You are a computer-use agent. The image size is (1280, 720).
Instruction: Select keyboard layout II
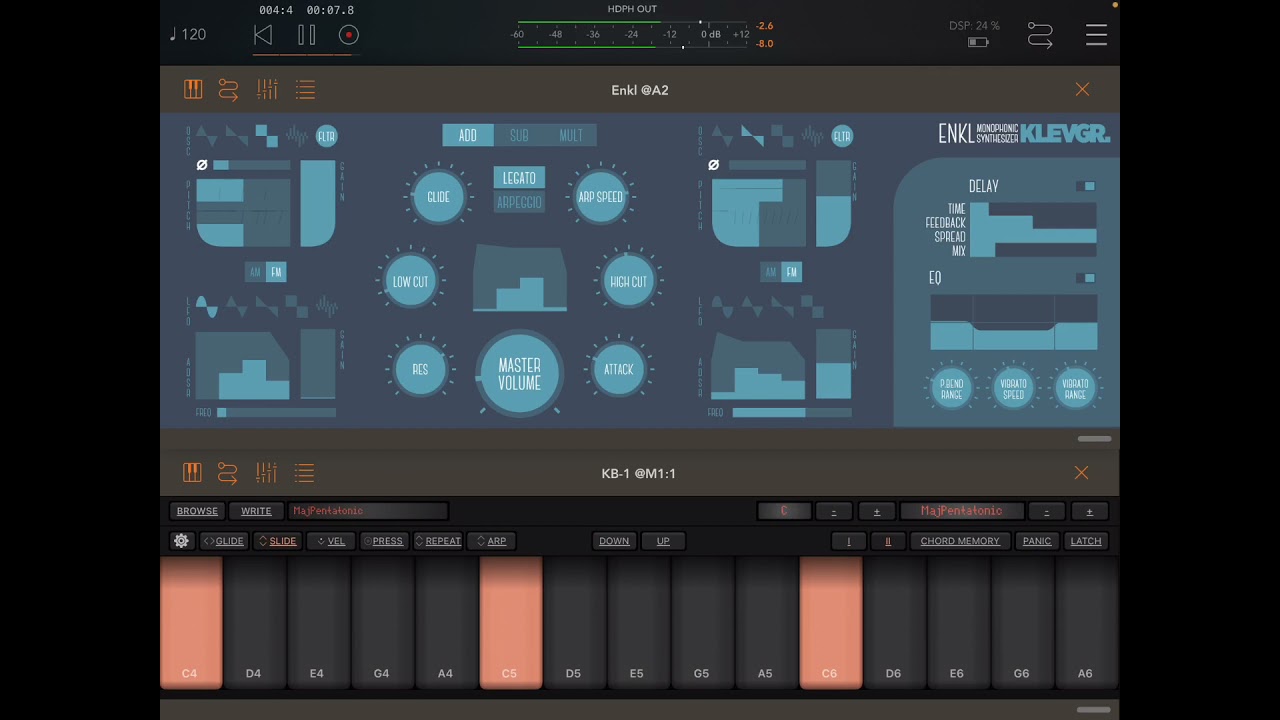pos(887,541)
